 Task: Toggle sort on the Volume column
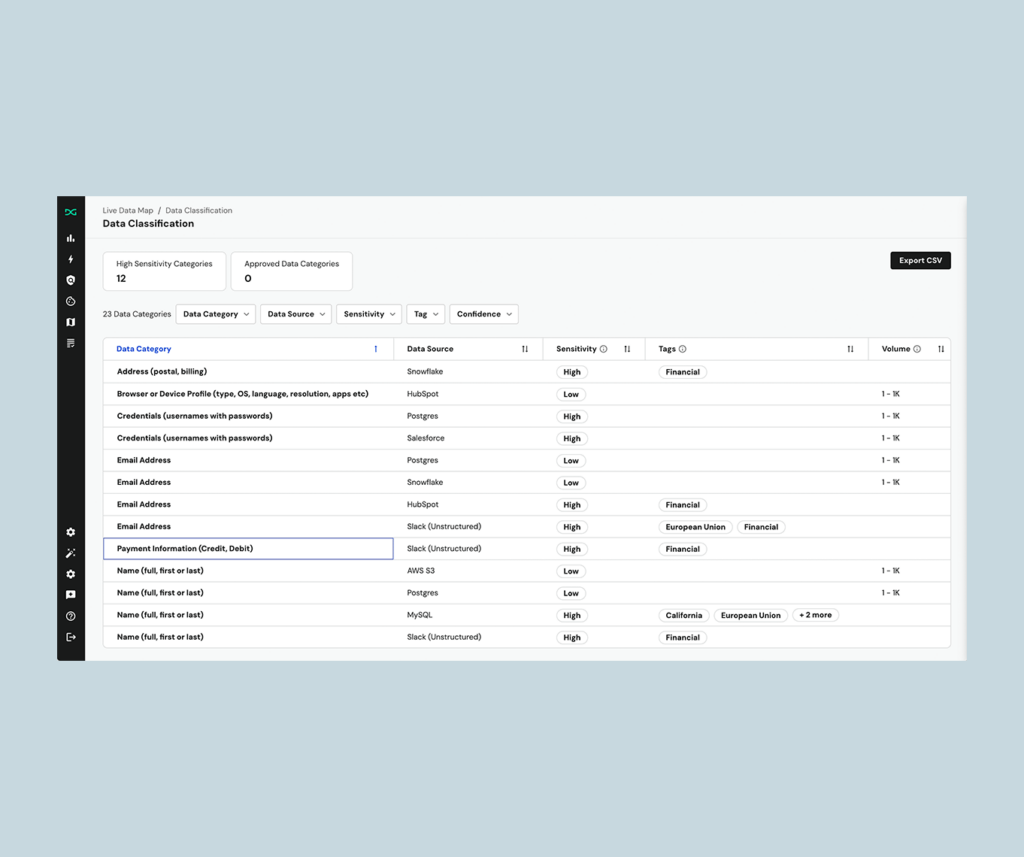tap(941, 349)
